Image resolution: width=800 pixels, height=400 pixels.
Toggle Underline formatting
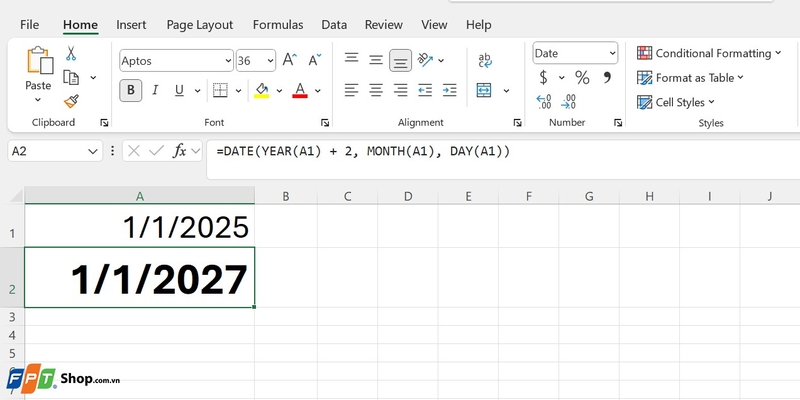point(179,91)
